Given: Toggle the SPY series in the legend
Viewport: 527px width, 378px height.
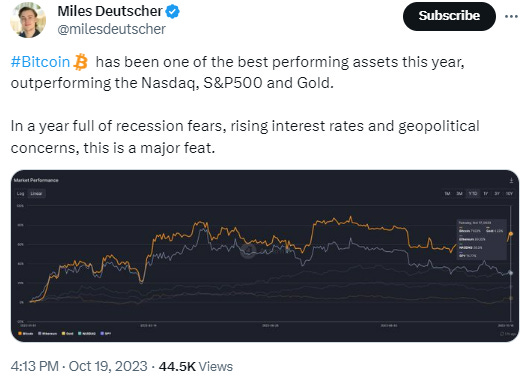Looking at the screenshot, I should [x=106, y=333].
